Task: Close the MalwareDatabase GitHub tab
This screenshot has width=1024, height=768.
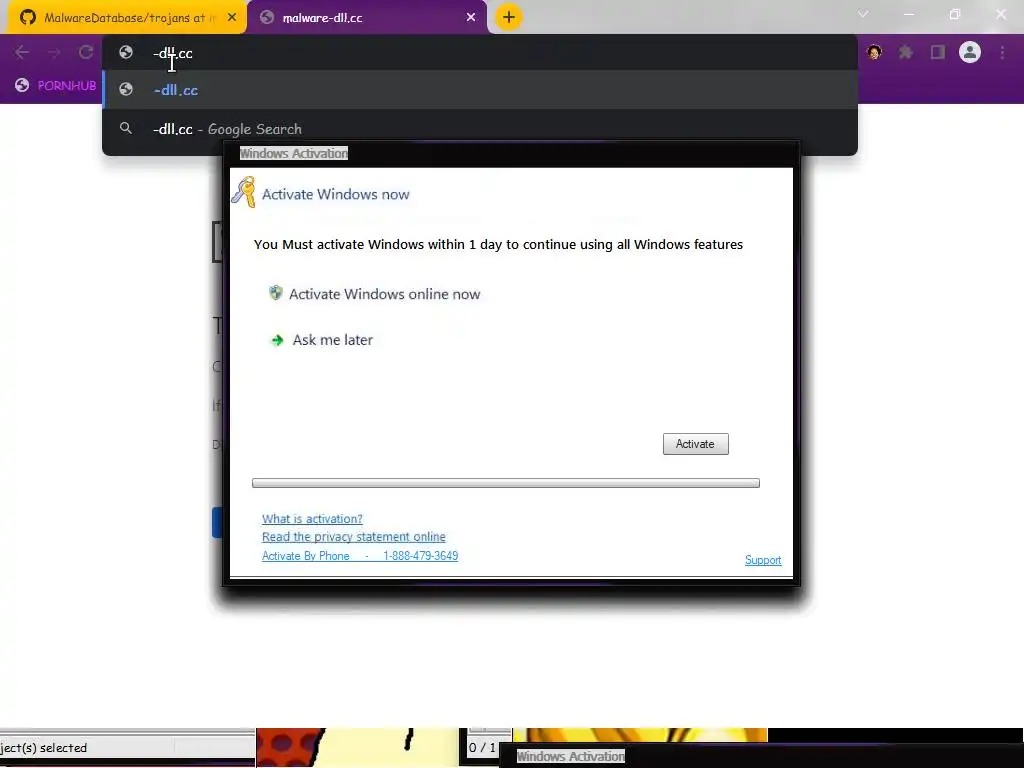Action: pos(232,18)
